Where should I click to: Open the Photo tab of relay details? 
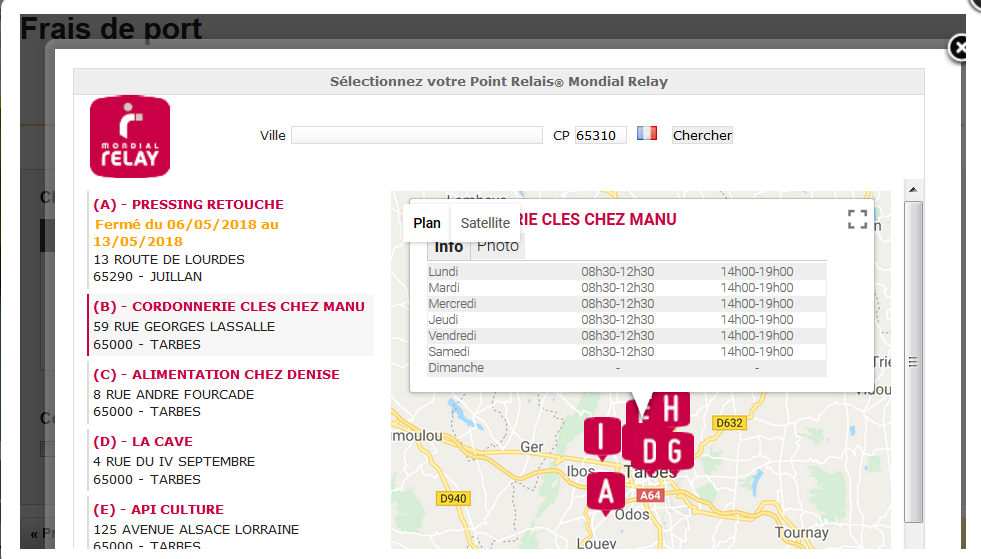pyautogui.click(x=498, y=246)
